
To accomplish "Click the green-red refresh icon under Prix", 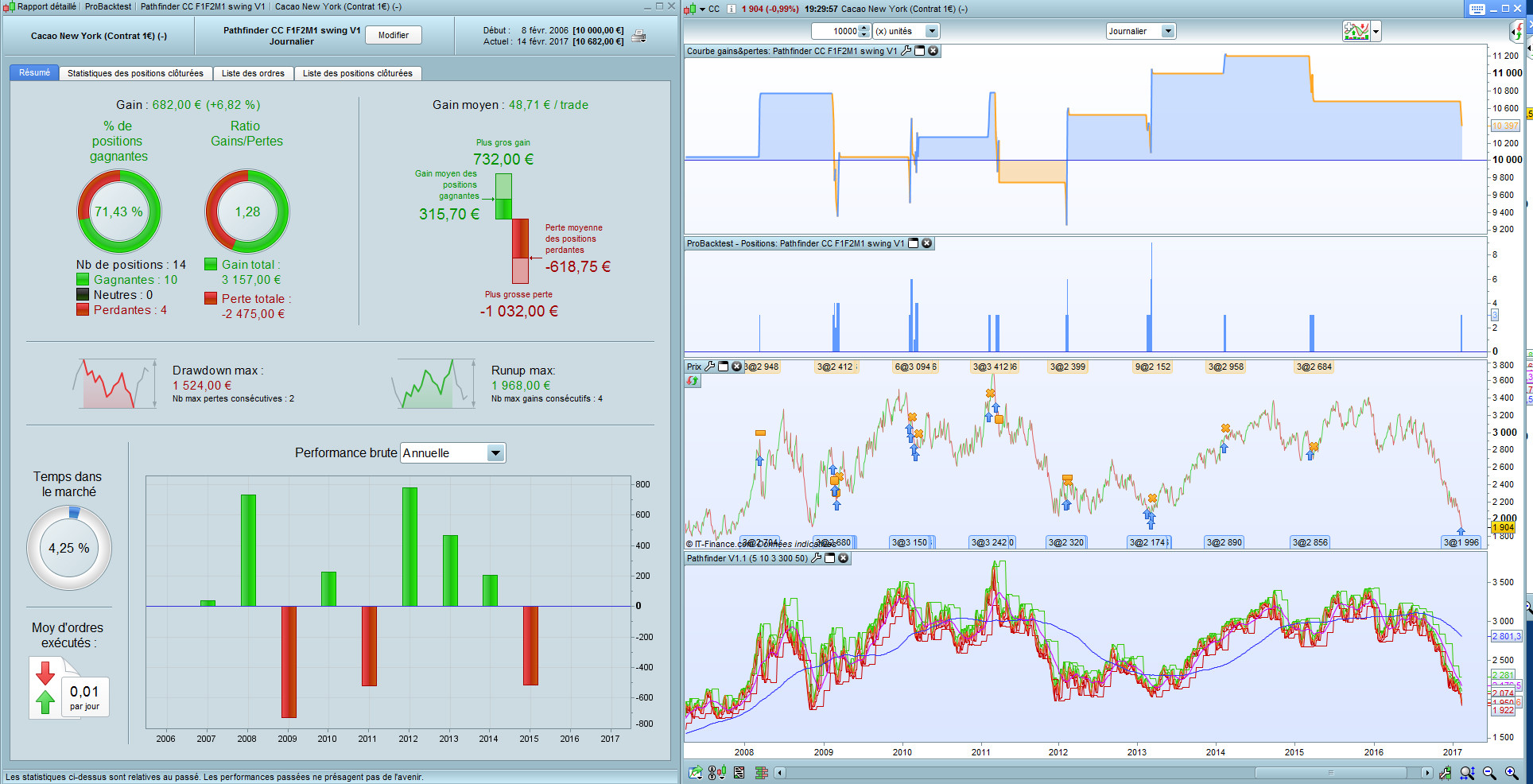I will pos(693,381).
